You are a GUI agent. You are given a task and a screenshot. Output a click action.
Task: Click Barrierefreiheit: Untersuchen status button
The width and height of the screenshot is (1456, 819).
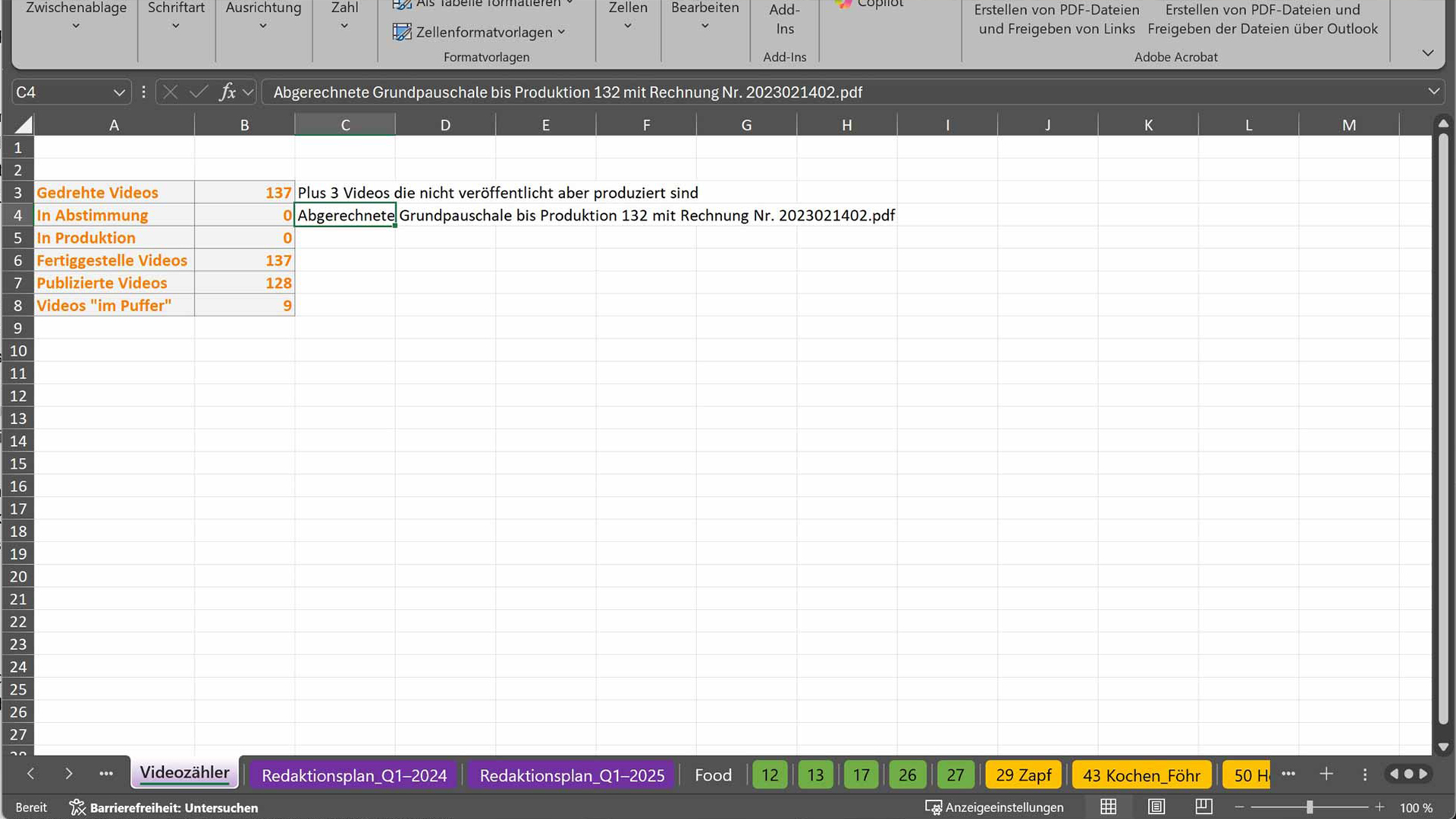[164, 808]
